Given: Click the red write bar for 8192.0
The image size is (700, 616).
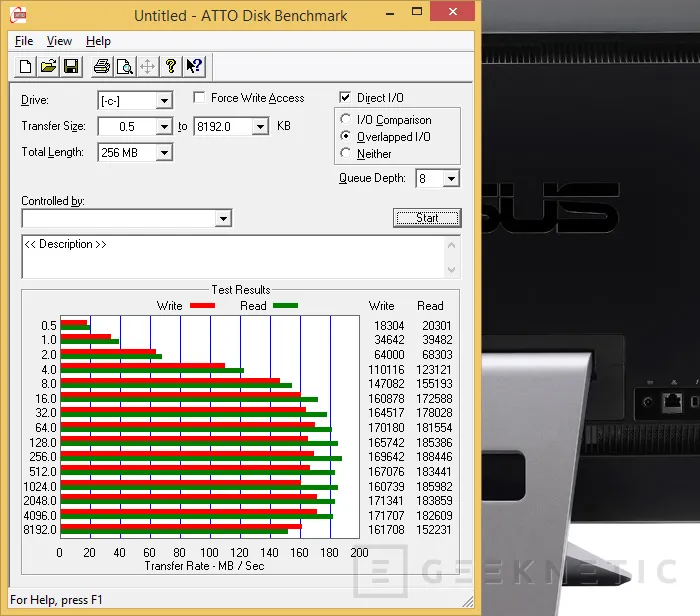Looking at the screenshot, I should click(x=181, y=526).
